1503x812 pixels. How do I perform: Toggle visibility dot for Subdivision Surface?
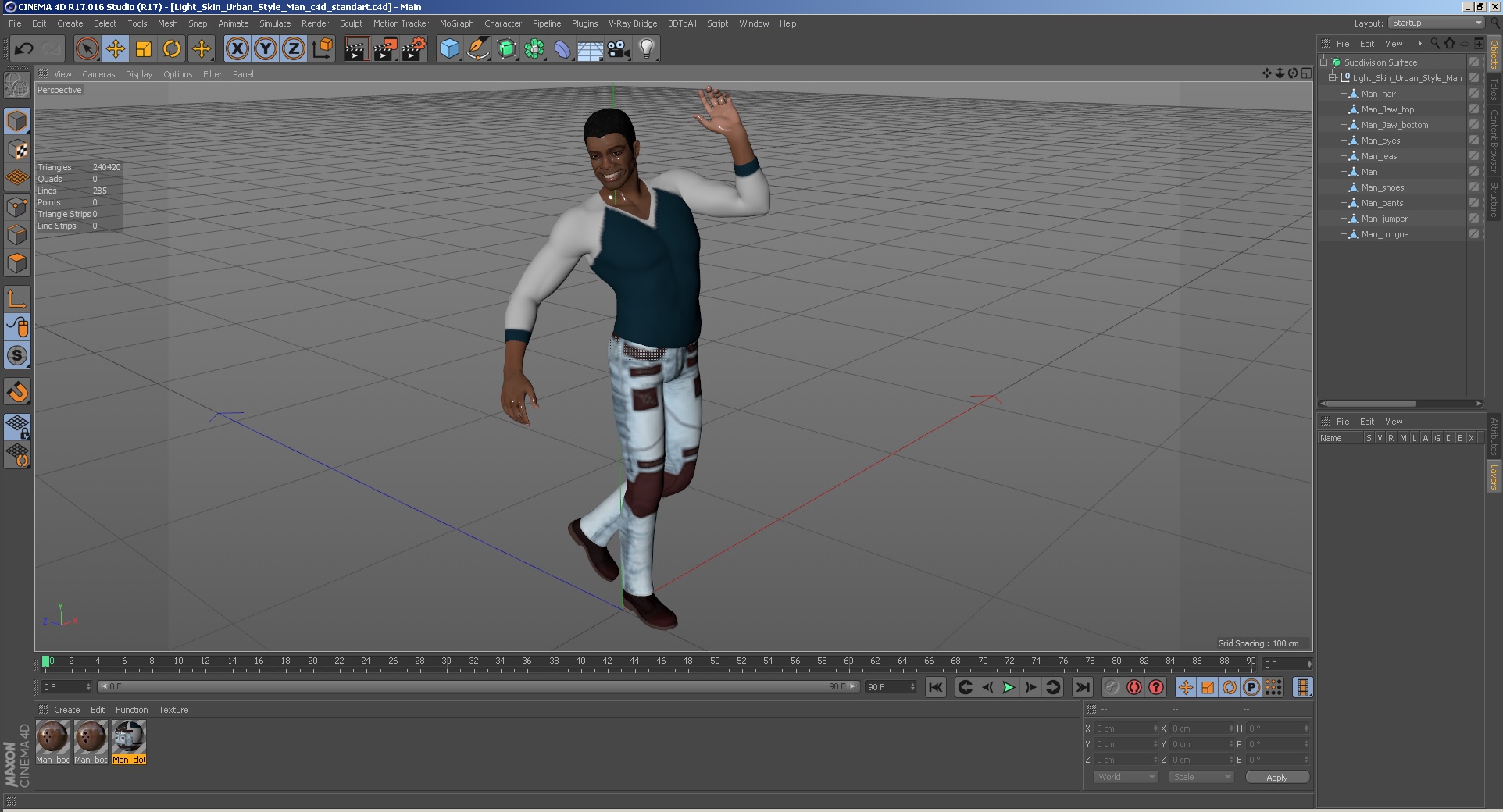(x=1473, y=62)
